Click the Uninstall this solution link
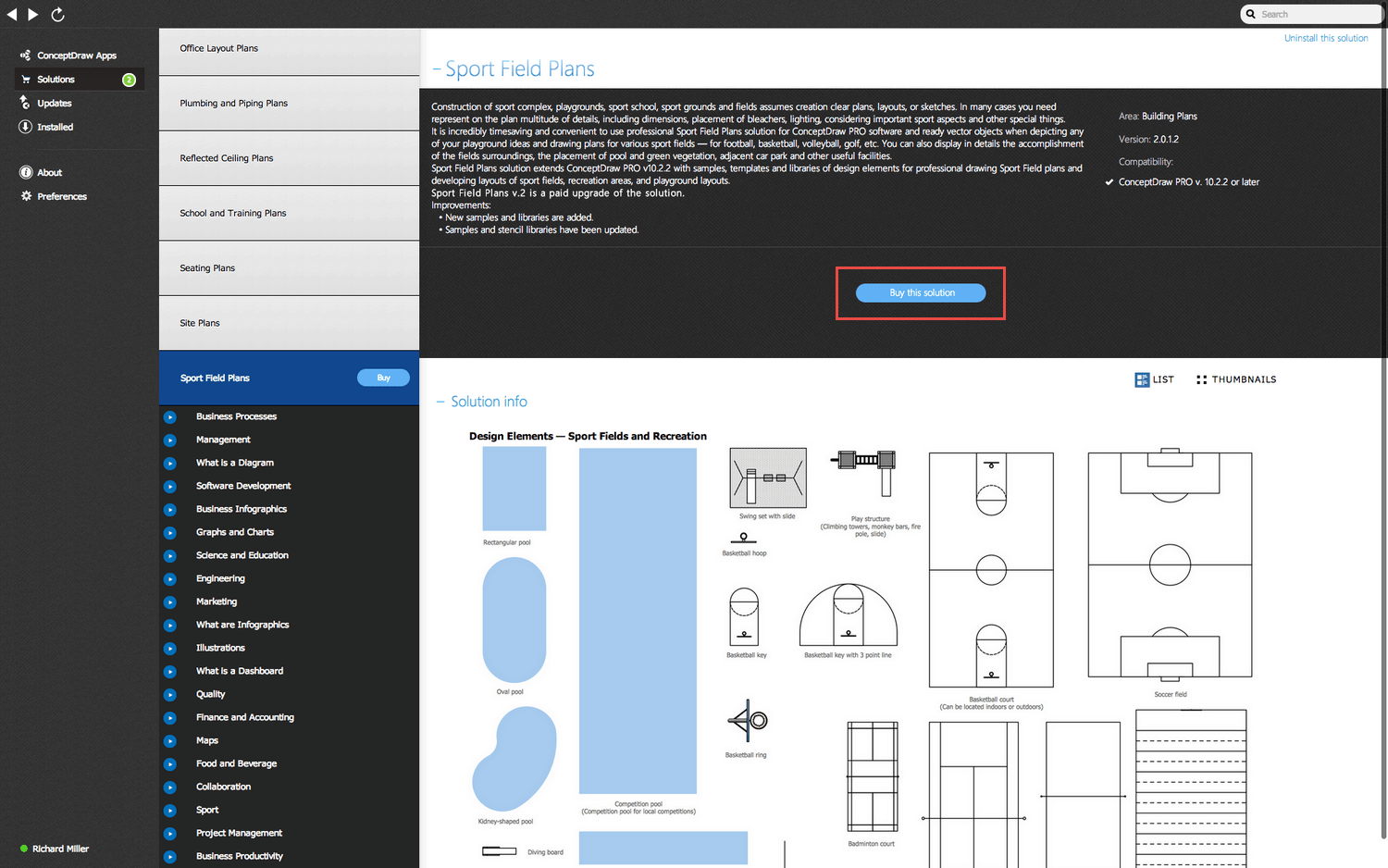Screen dimensions: 1388x868 point(1326,38)
